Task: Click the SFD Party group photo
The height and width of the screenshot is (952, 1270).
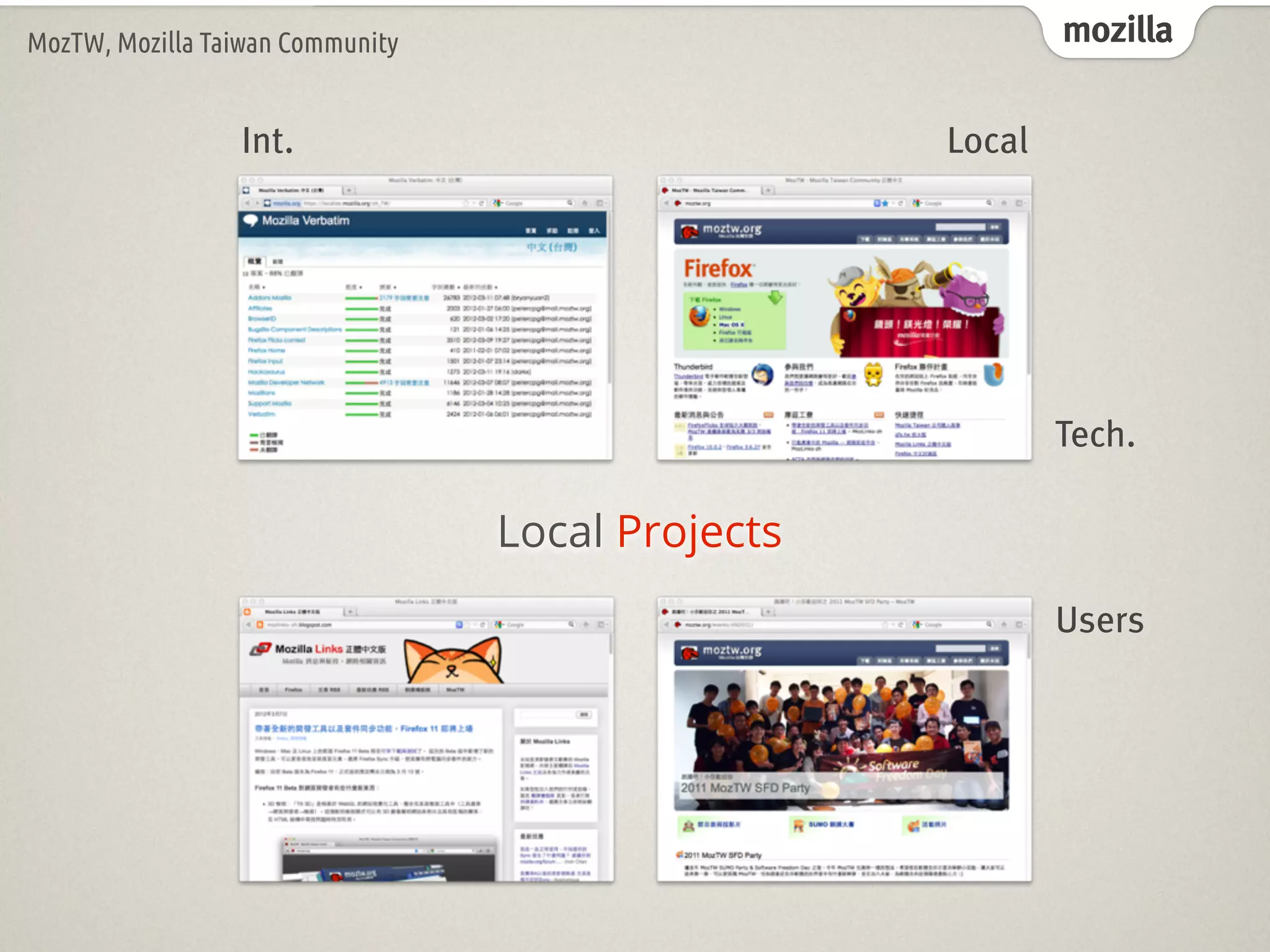Action: click(x=841, y=740)
